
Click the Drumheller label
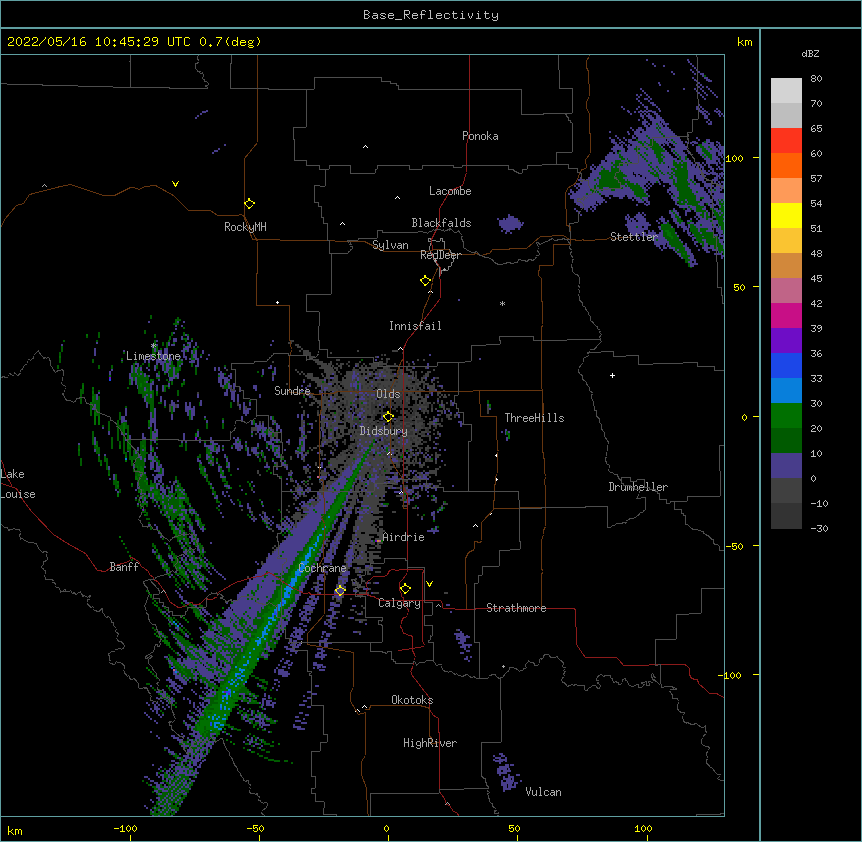638,487
